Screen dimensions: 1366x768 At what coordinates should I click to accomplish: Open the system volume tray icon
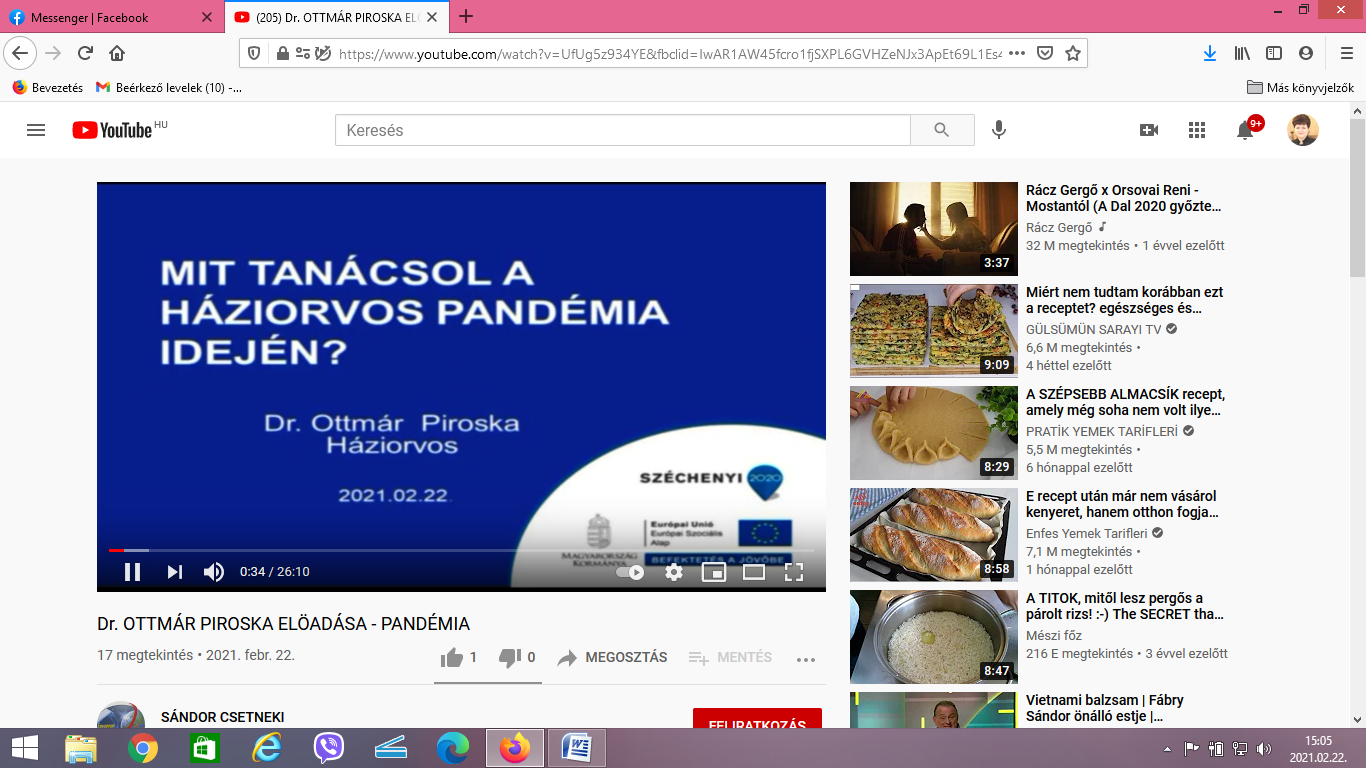click(x=1263, y=749)
